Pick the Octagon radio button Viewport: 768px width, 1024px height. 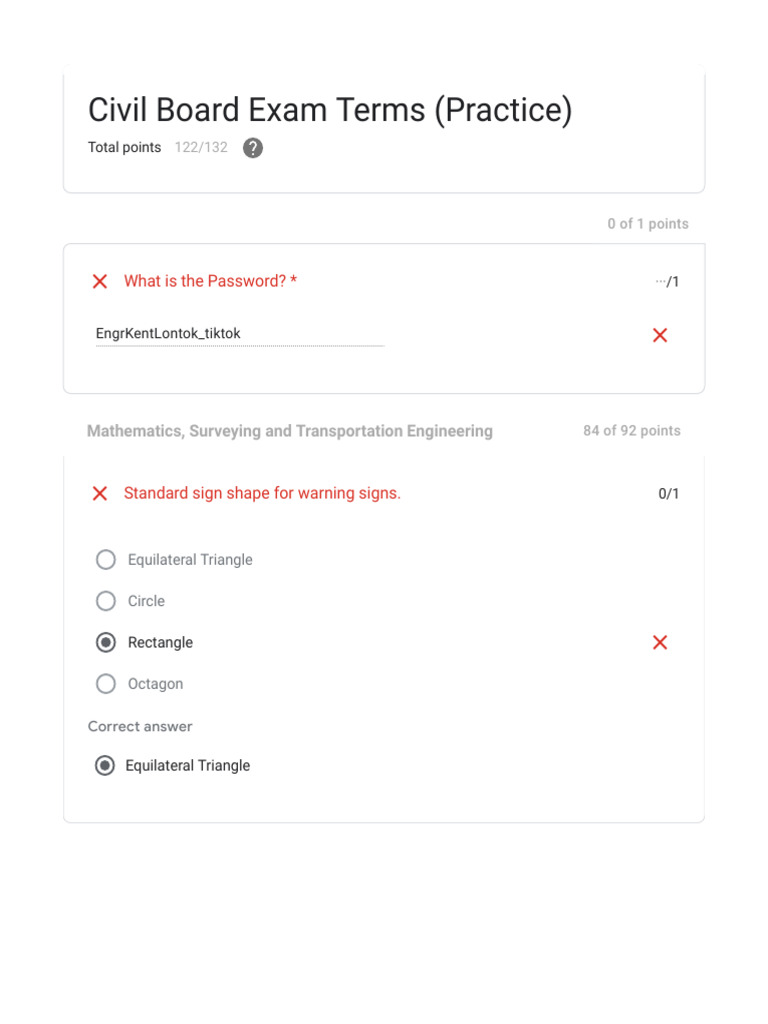tap(106, 684)
